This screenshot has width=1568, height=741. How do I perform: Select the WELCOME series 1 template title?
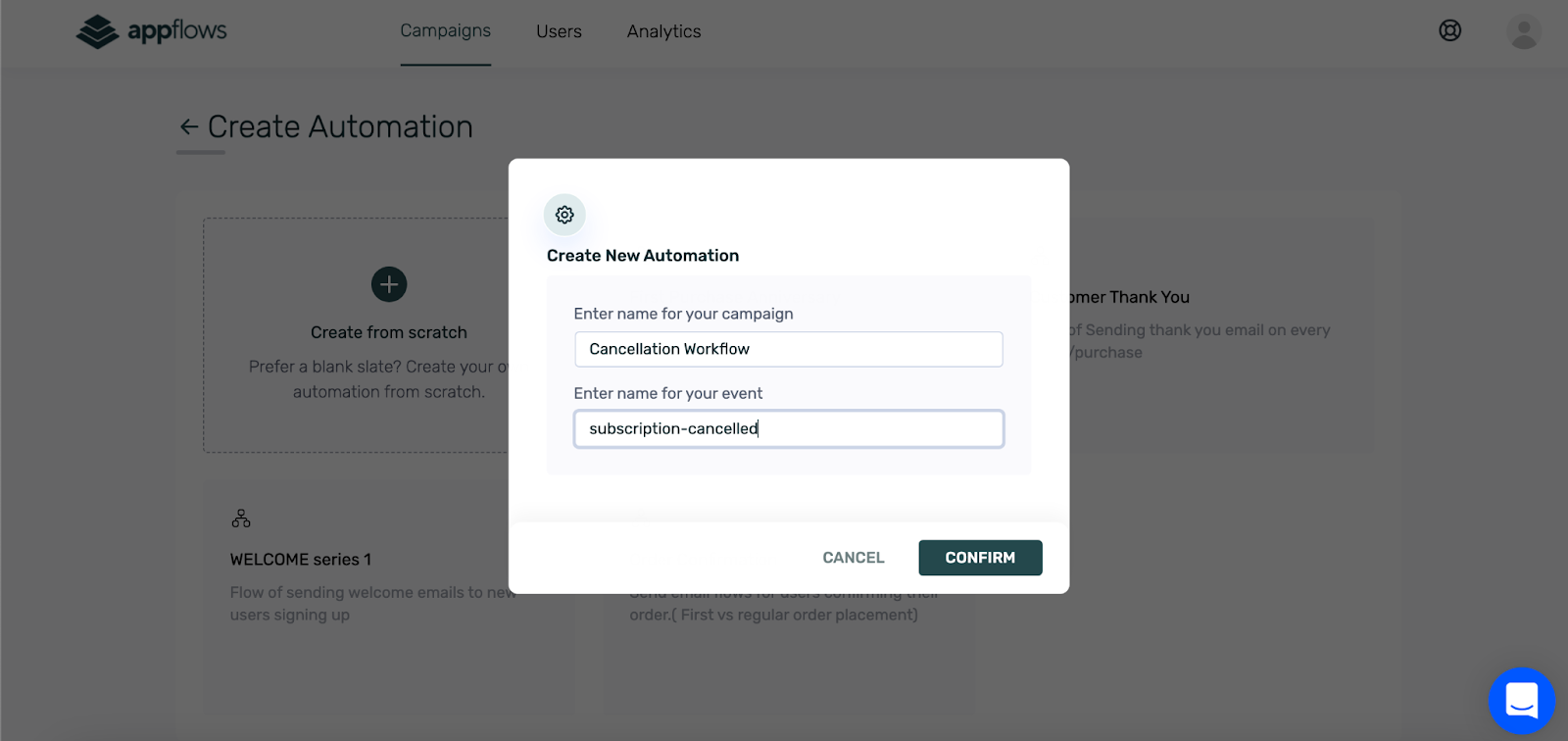click(x=300, y=560)
